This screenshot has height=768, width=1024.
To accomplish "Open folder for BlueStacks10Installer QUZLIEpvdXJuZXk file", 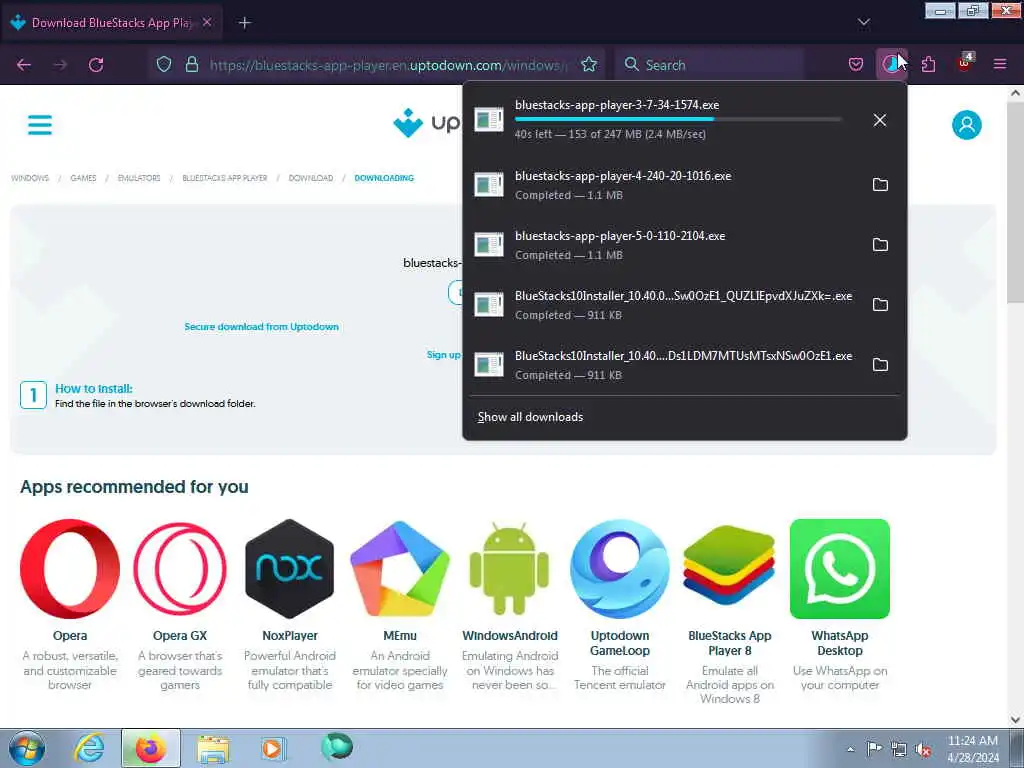I will click(x=880, y=305).
